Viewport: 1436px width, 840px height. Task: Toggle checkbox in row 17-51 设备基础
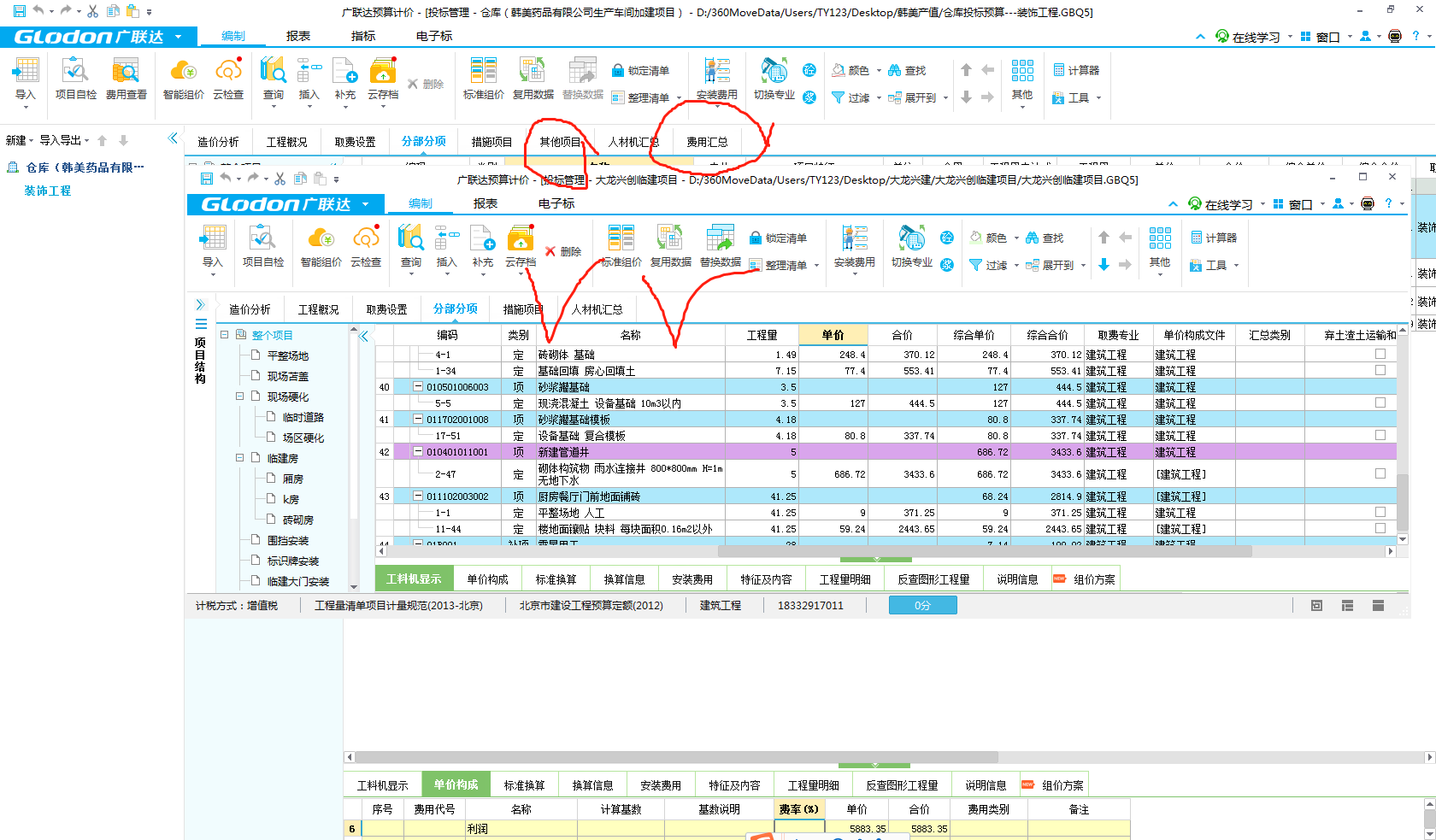pyautogui.click(x=1380, y=435)
